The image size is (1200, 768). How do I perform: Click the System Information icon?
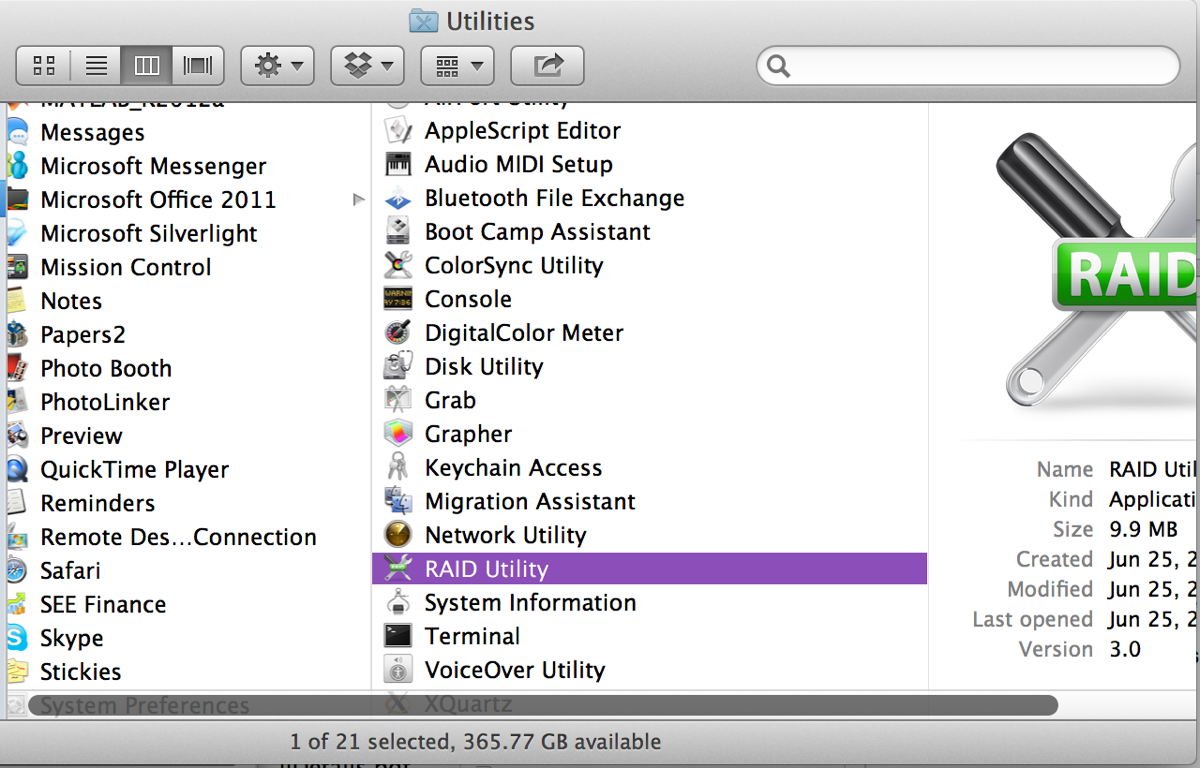pyautogui.click(x=398, y=603)
